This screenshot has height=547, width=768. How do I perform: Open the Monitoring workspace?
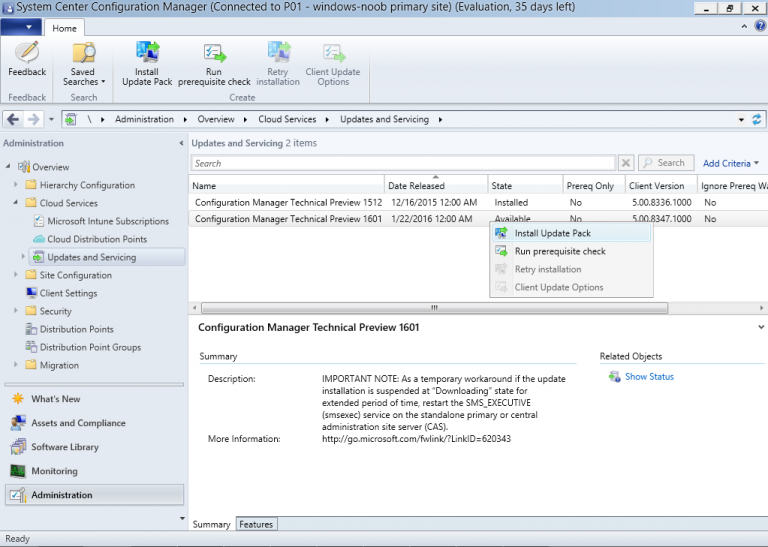54,471
